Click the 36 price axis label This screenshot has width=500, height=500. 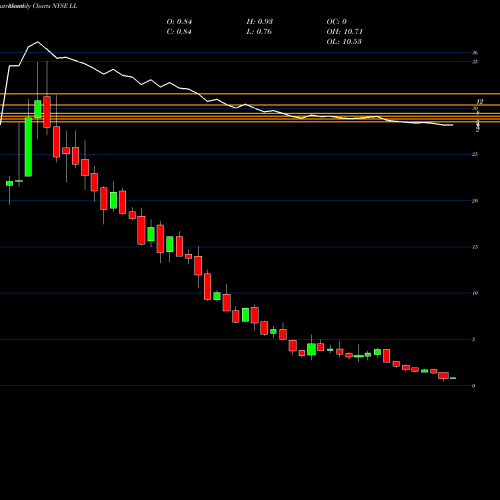(475, 53)
